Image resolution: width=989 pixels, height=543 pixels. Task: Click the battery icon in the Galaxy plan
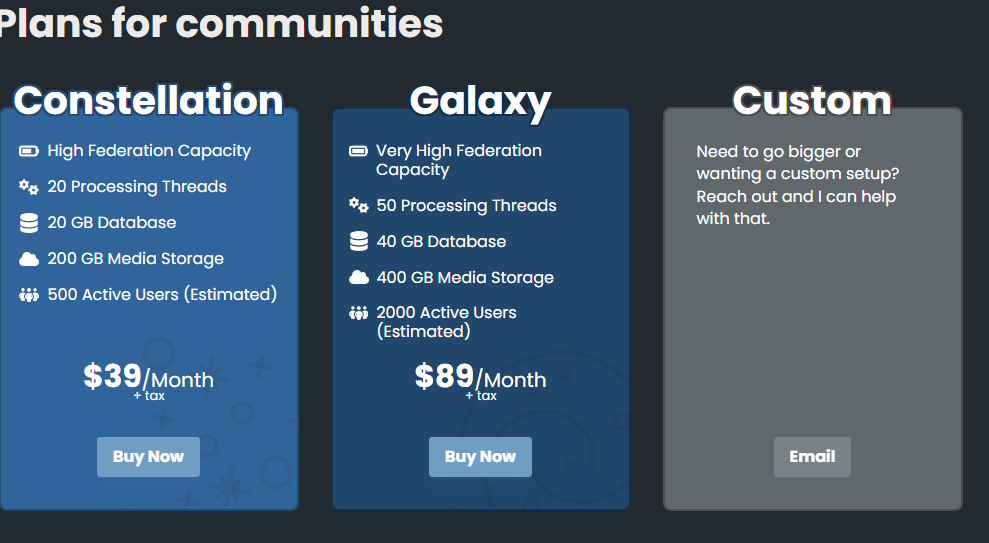tap(358, 151)
